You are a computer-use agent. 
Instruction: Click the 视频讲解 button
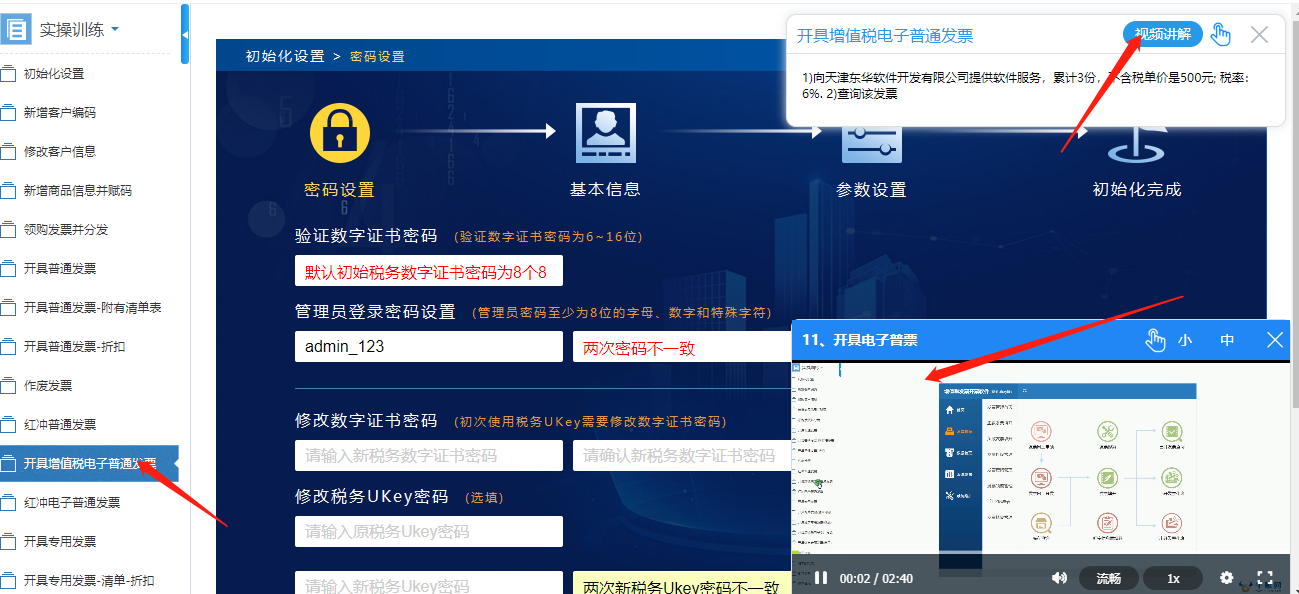point(1163,35)
